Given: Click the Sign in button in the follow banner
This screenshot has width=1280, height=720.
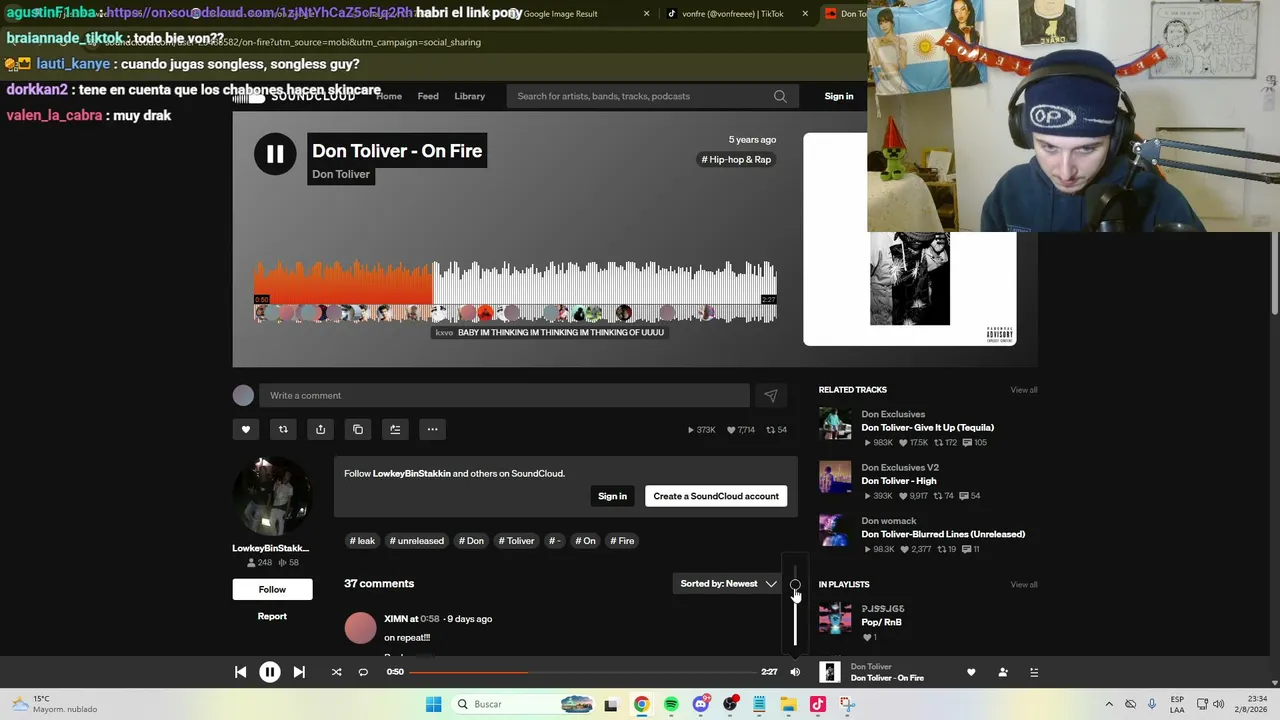Looking at the screenshot, I should (612, 496).
